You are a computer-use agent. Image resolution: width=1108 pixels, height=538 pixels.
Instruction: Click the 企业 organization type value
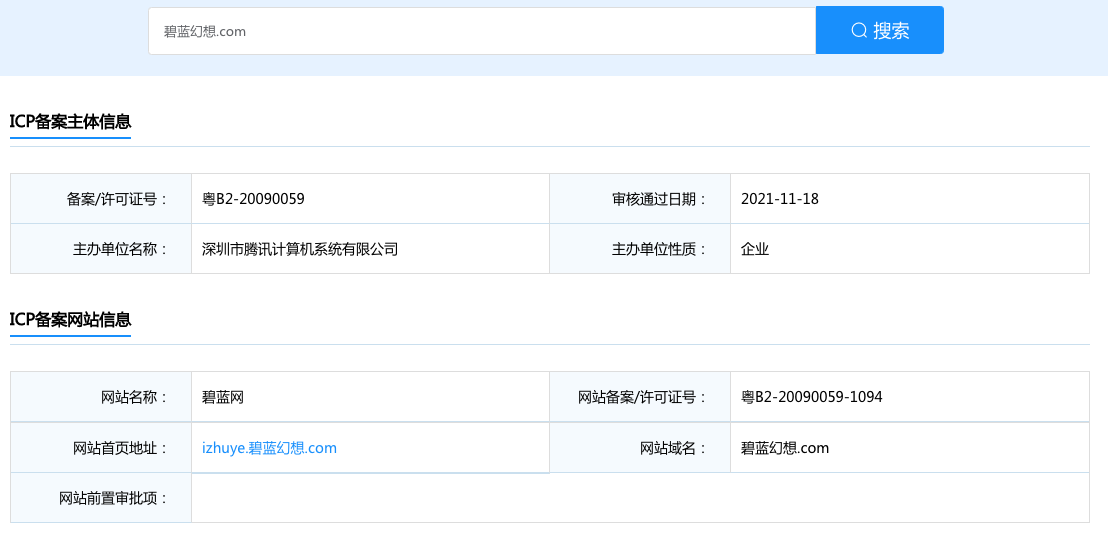[x=755, y=249]
